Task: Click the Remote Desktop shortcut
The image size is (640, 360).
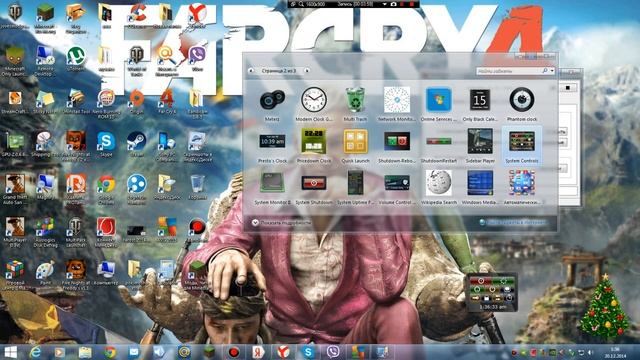Action: (45, 61)
